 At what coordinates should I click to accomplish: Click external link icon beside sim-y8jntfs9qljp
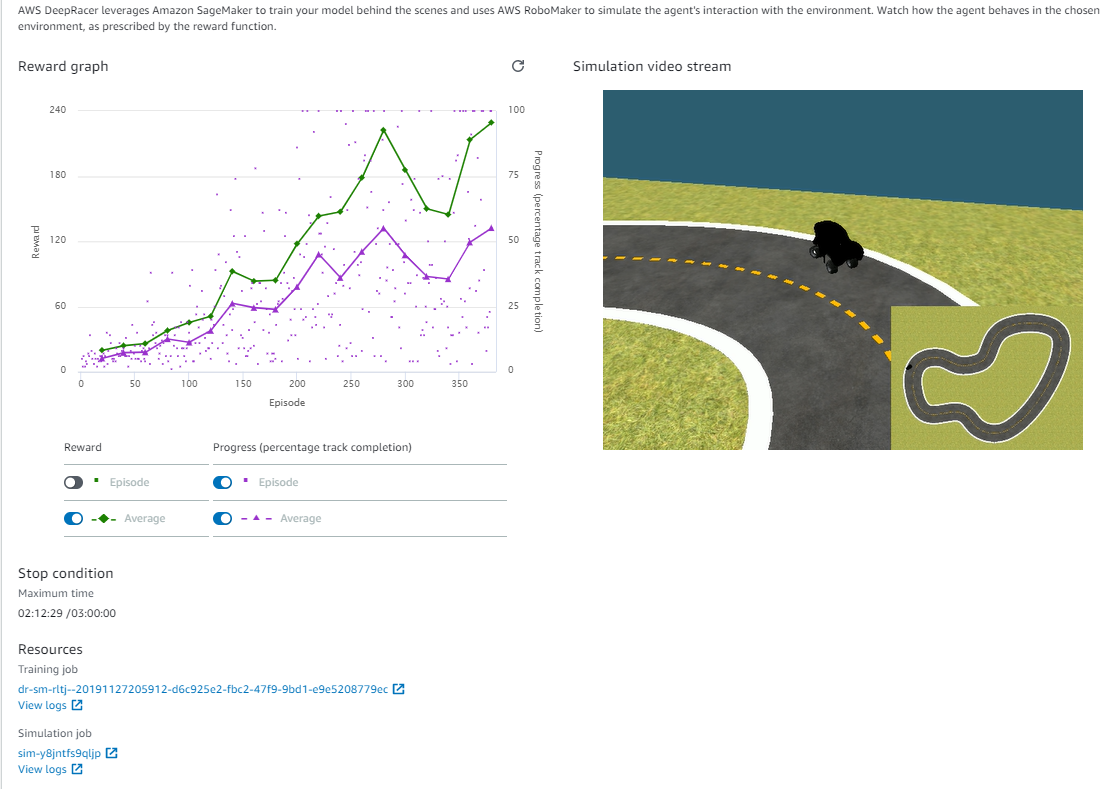[112, 753]
